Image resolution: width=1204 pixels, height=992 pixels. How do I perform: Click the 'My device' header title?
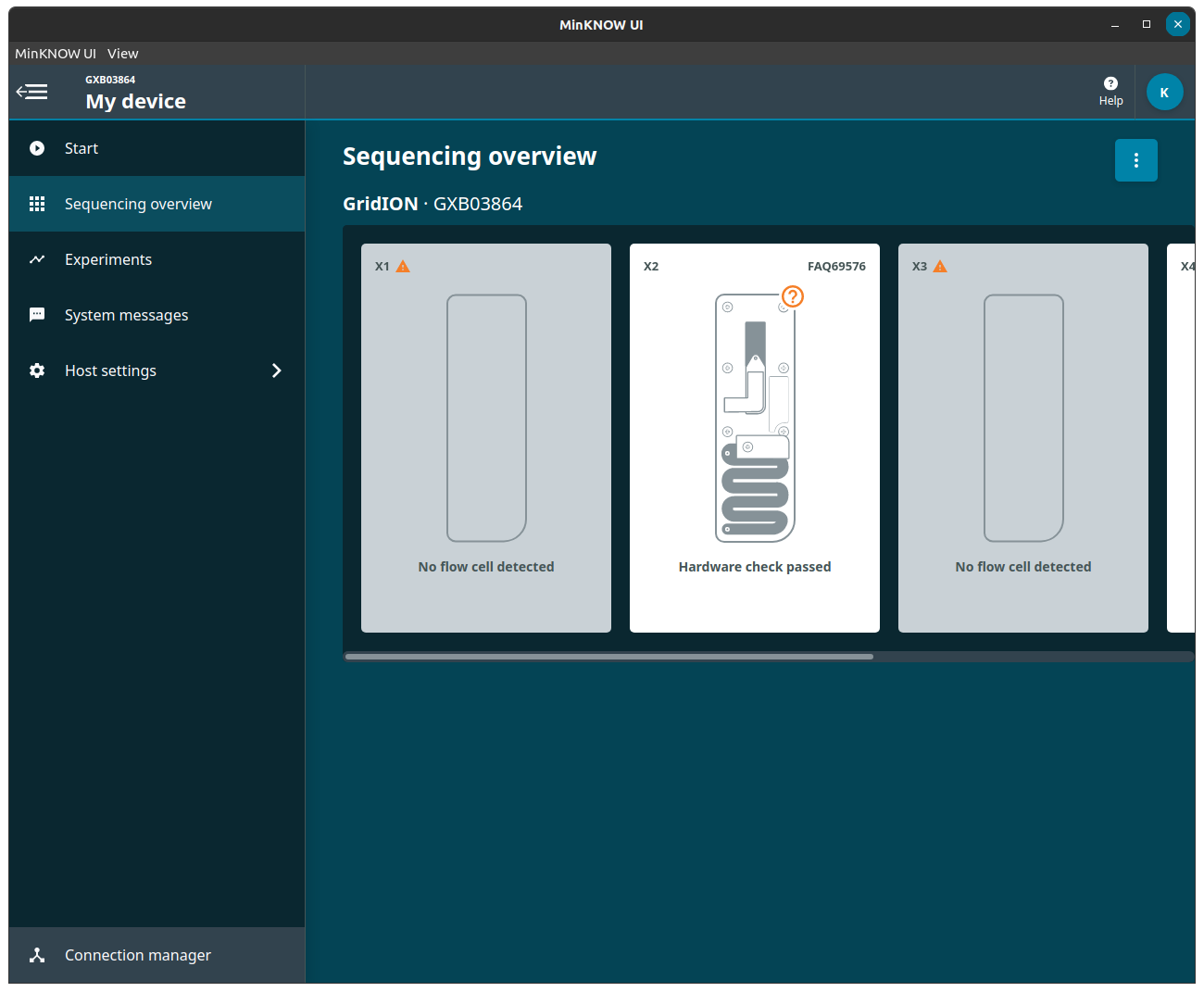136,101
